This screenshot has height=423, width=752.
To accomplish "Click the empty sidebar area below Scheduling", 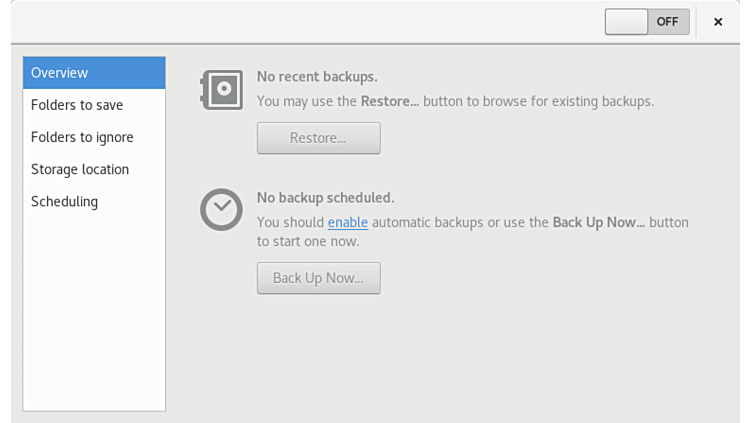I will point(94,310).
